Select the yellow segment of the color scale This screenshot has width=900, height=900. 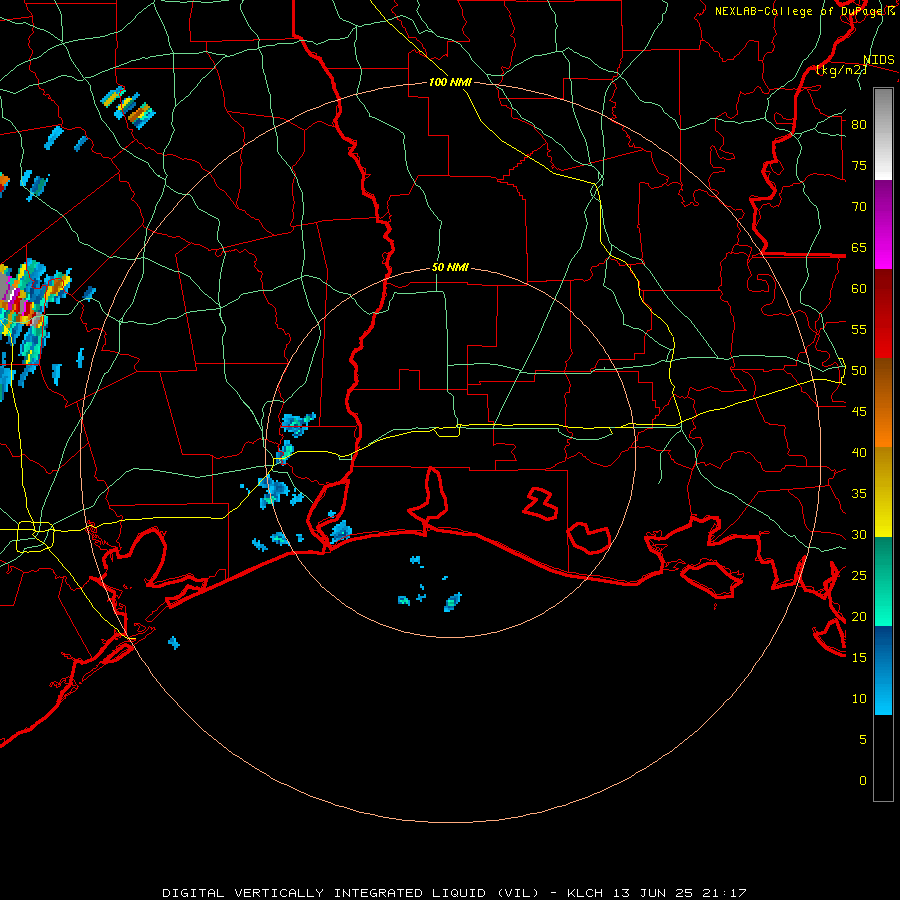(883, 492)
